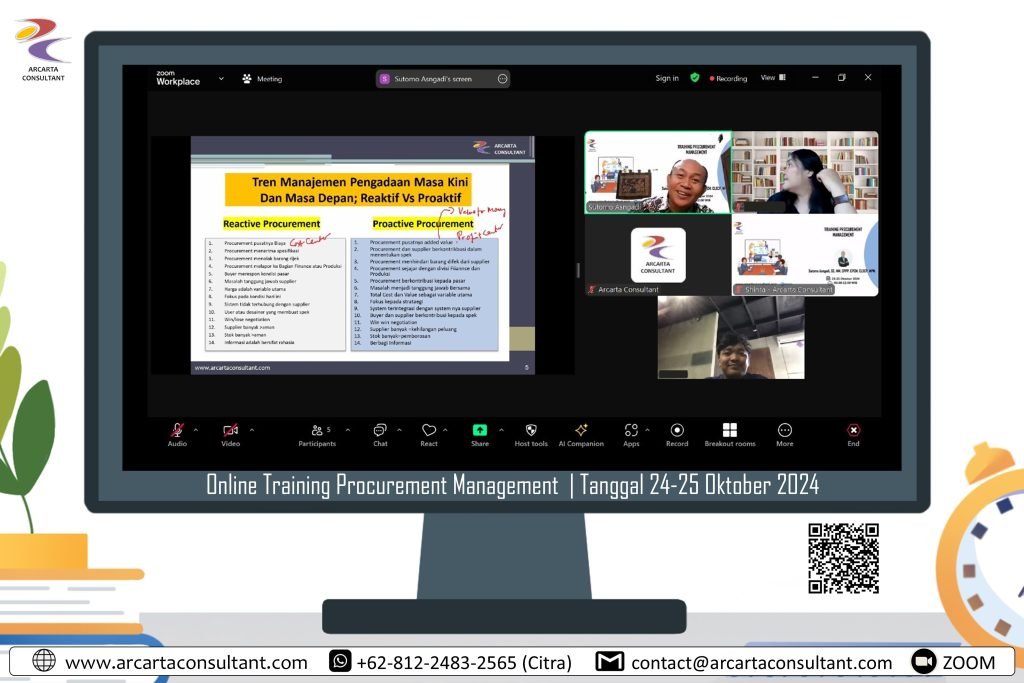This screenshot has width=1024, height=683.
Task: Expand the Audio options arrow
Action: 196,430
